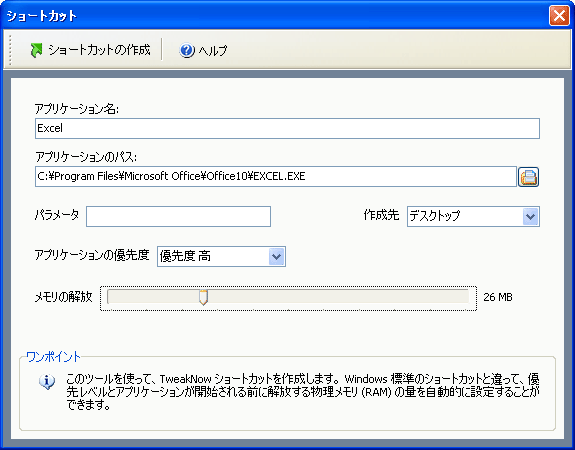Click the tip text mentioning TweakNow ショートカット

[x=303, y=392]
